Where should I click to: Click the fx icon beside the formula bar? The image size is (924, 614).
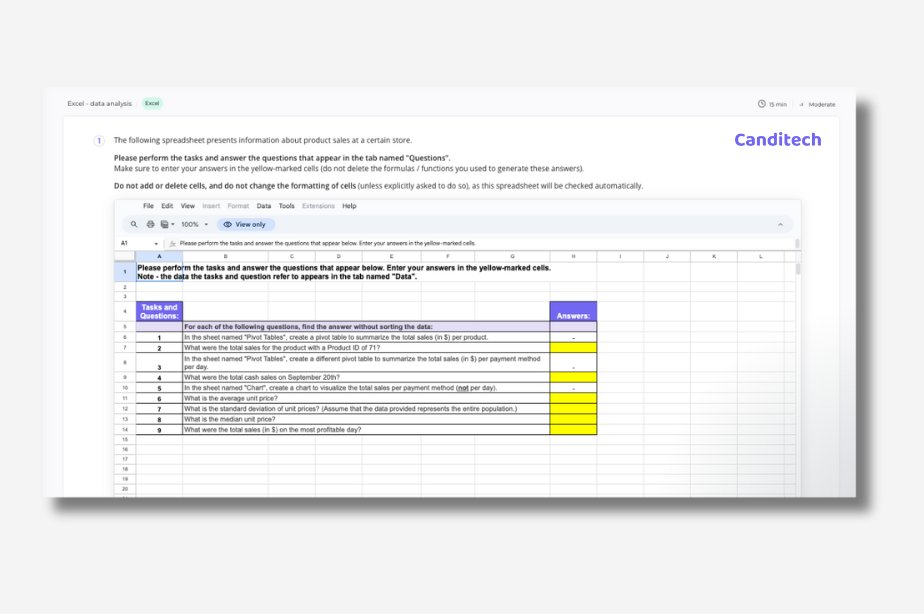[x=171, y=243]
